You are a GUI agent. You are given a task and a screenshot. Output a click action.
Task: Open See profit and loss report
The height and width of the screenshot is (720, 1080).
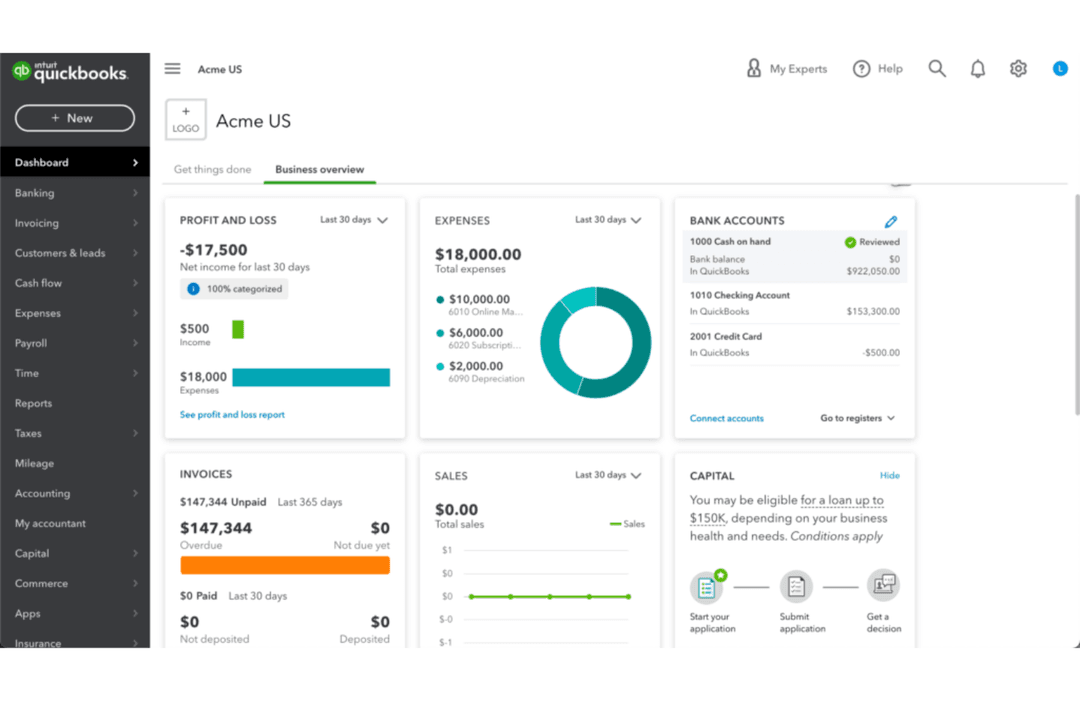(x=232, y=415)
